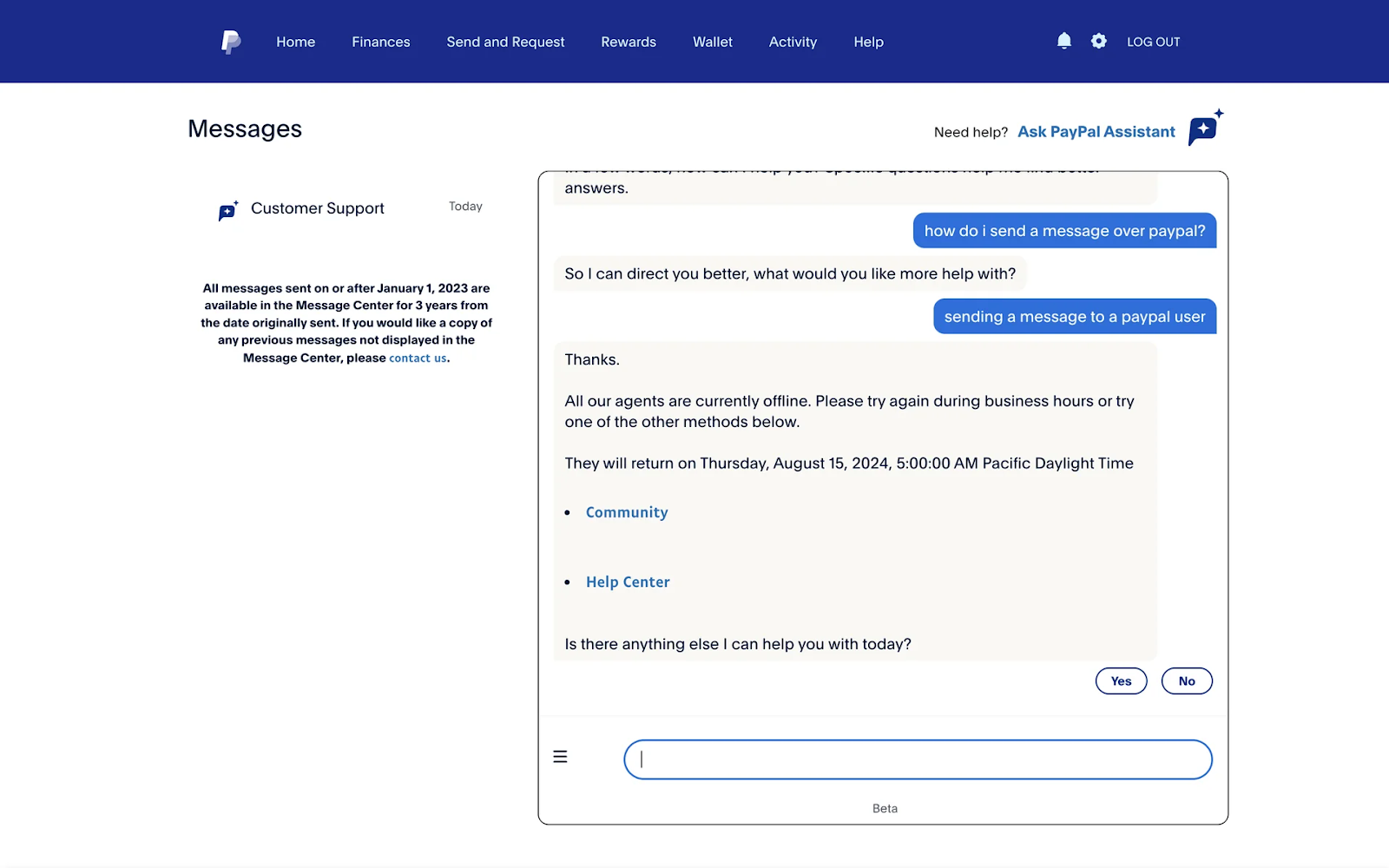The width and height of the screenshot is (1389, 868).
Task: Click 'Is there anything else I can help' text
Action: pos(738,644)
